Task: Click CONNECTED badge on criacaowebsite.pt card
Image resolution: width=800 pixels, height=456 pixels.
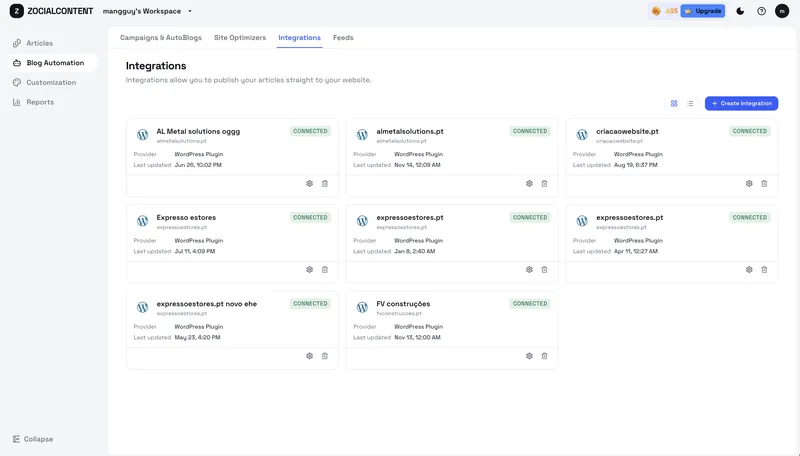Action: (750, 131)
